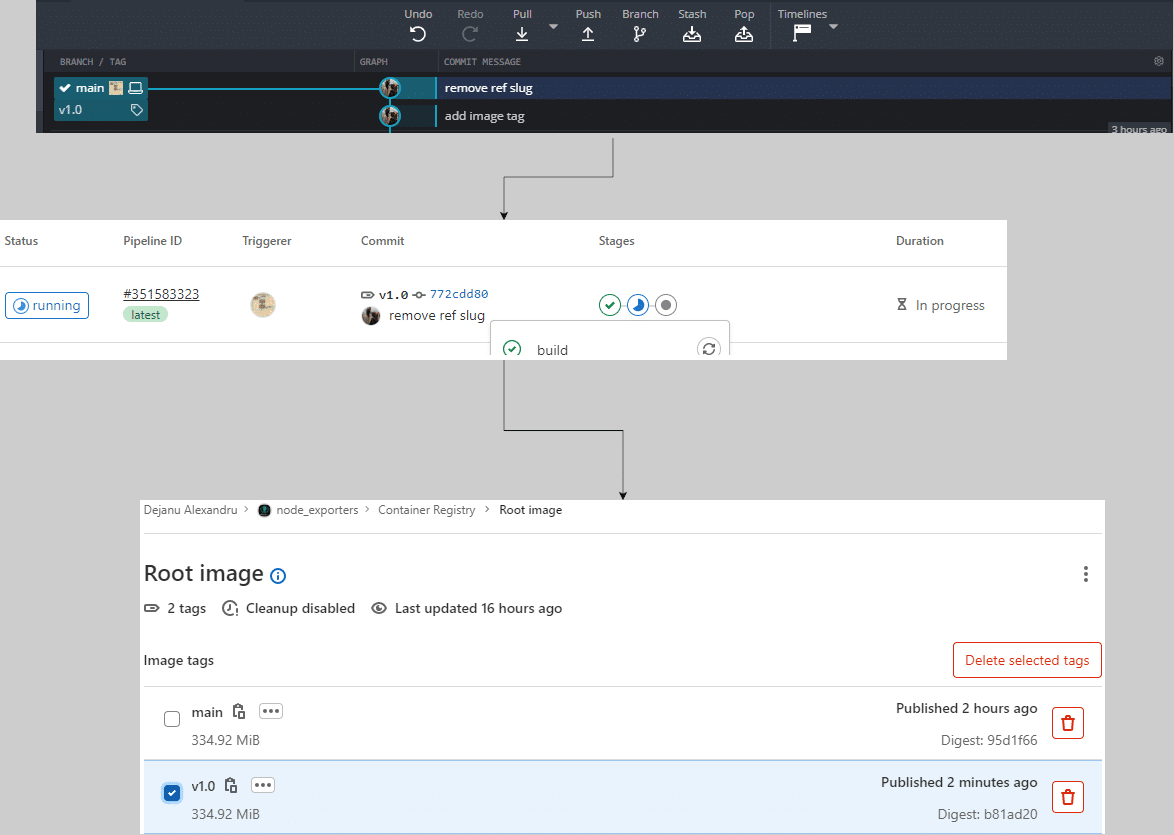Click the laptop local icon beside main
The width and height of the screenshot is (1174, 835).
coord(136,88)
